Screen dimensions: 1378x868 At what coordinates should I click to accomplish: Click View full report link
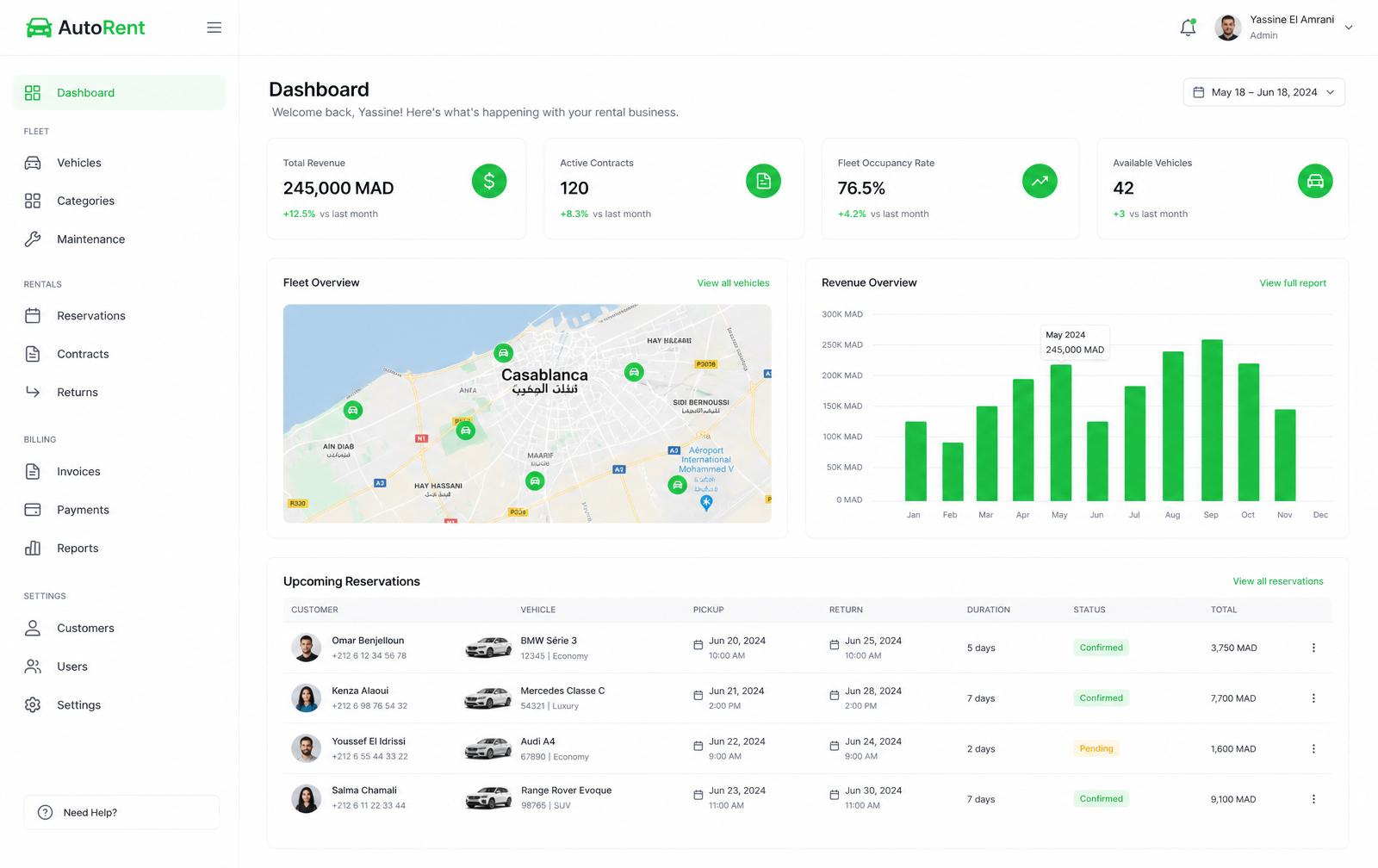(1293, 283)
